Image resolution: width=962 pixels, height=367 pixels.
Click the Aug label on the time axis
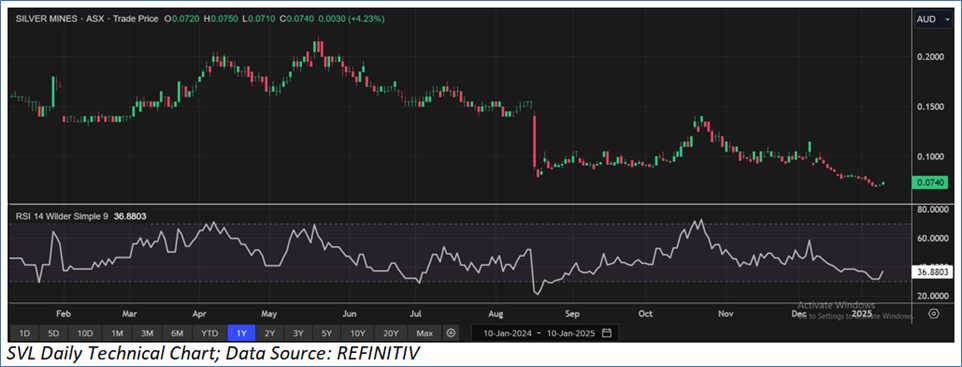pyautogui.click(x=496, y=313)
